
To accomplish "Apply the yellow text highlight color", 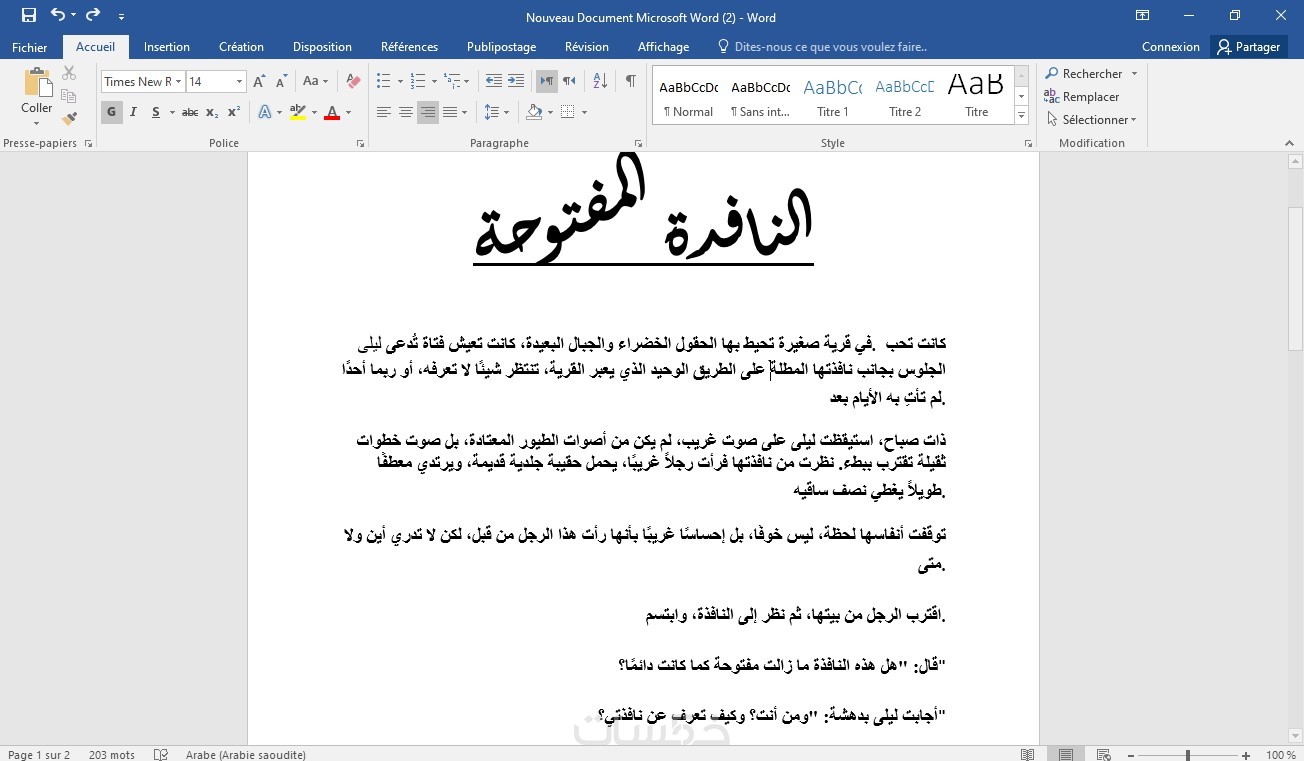I will point(297,112).
